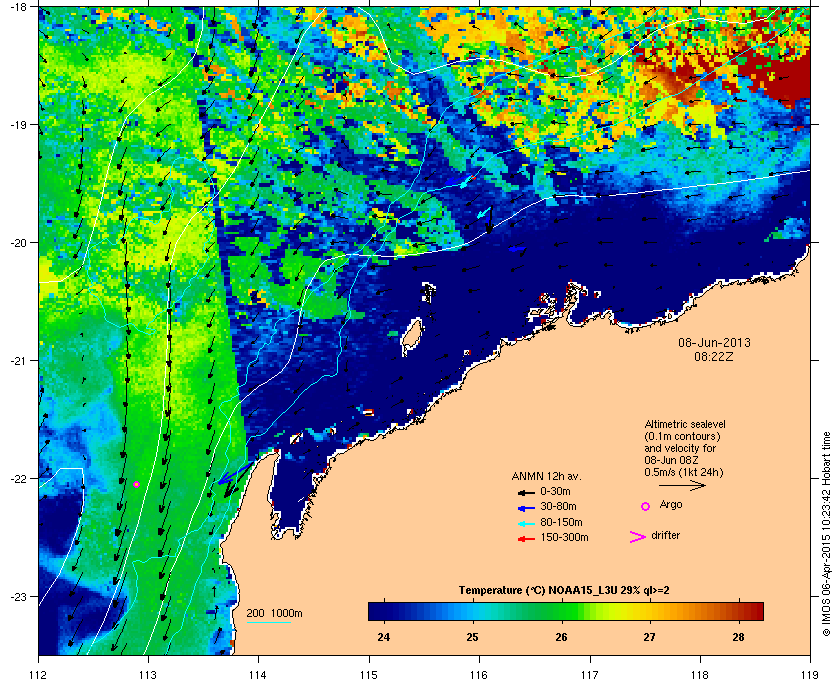The width and height of the screenshot is (840, 680).
Task: Click the latitude axis label -18
Action: tap(21, 7)
